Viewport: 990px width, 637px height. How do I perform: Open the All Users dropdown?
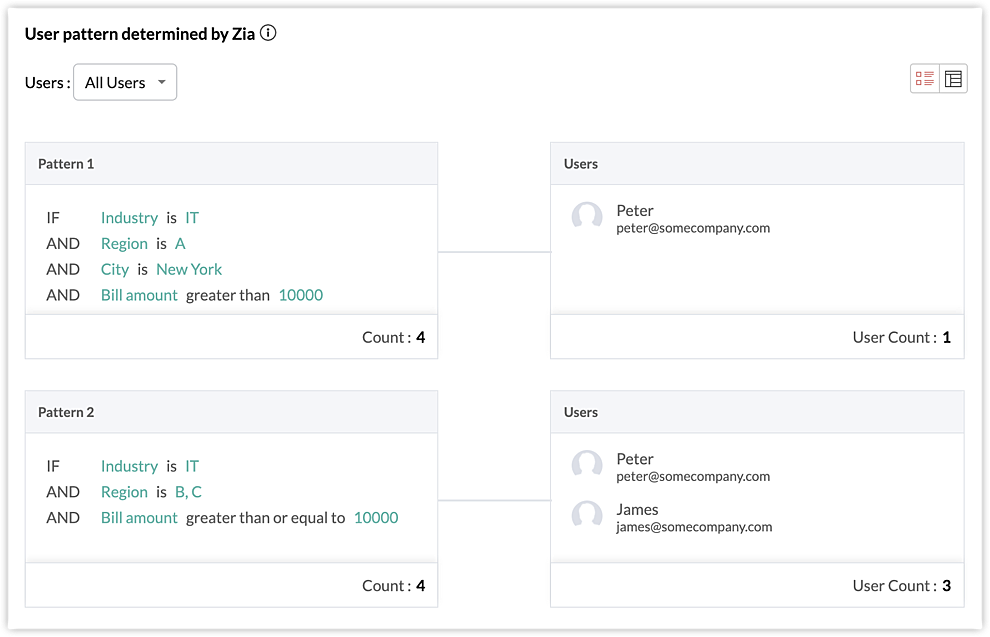[125, 82]
